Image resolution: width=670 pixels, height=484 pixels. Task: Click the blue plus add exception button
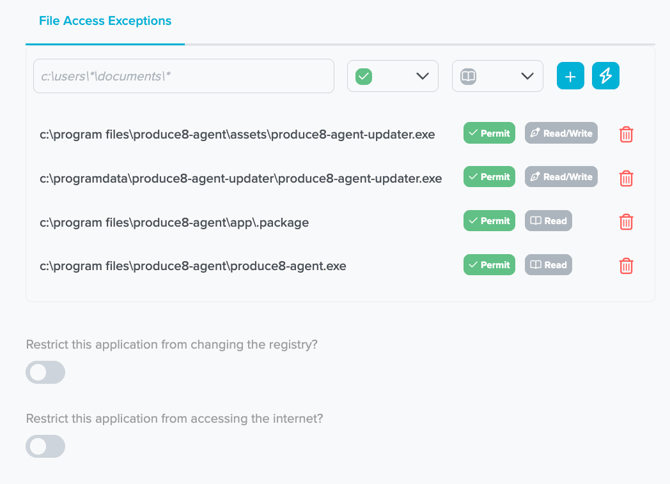(x=570, y=76)
